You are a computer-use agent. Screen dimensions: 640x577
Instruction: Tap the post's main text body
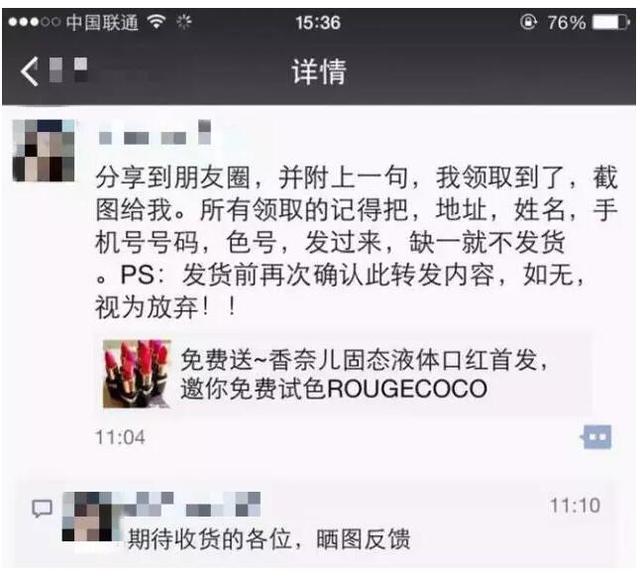coord(356,242)
